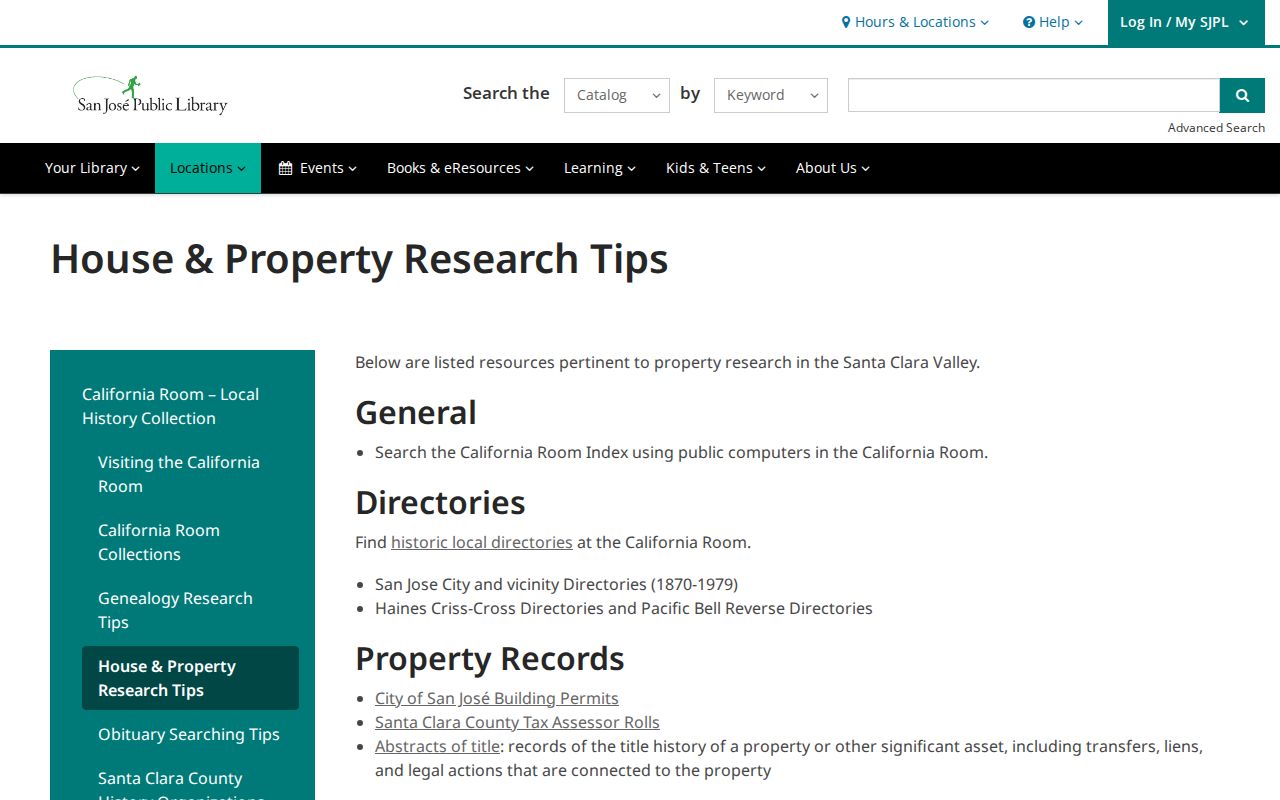This screenshot has width=1280, height=800.
Task: Follow the historic local directories link
Action: [482, 542]
